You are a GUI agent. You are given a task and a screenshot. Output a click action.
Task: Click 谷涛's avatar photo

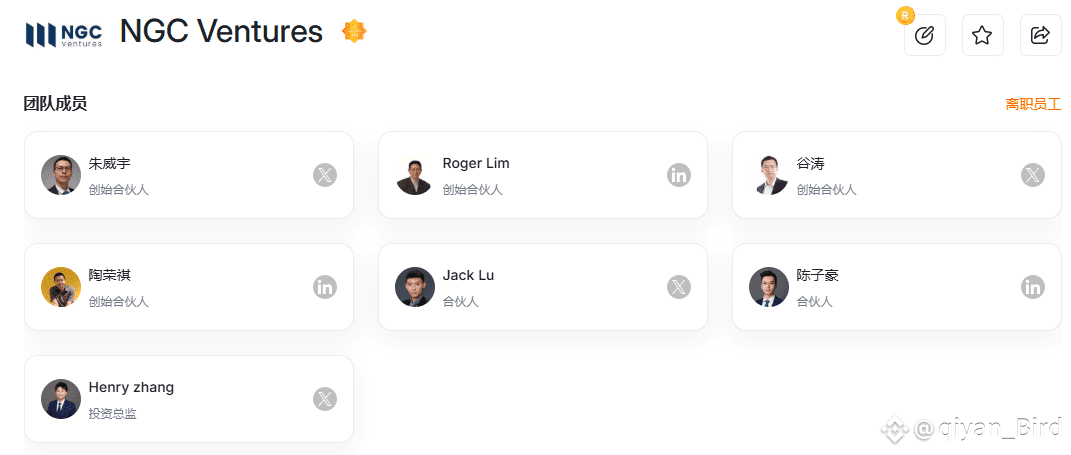pos(769,175)
